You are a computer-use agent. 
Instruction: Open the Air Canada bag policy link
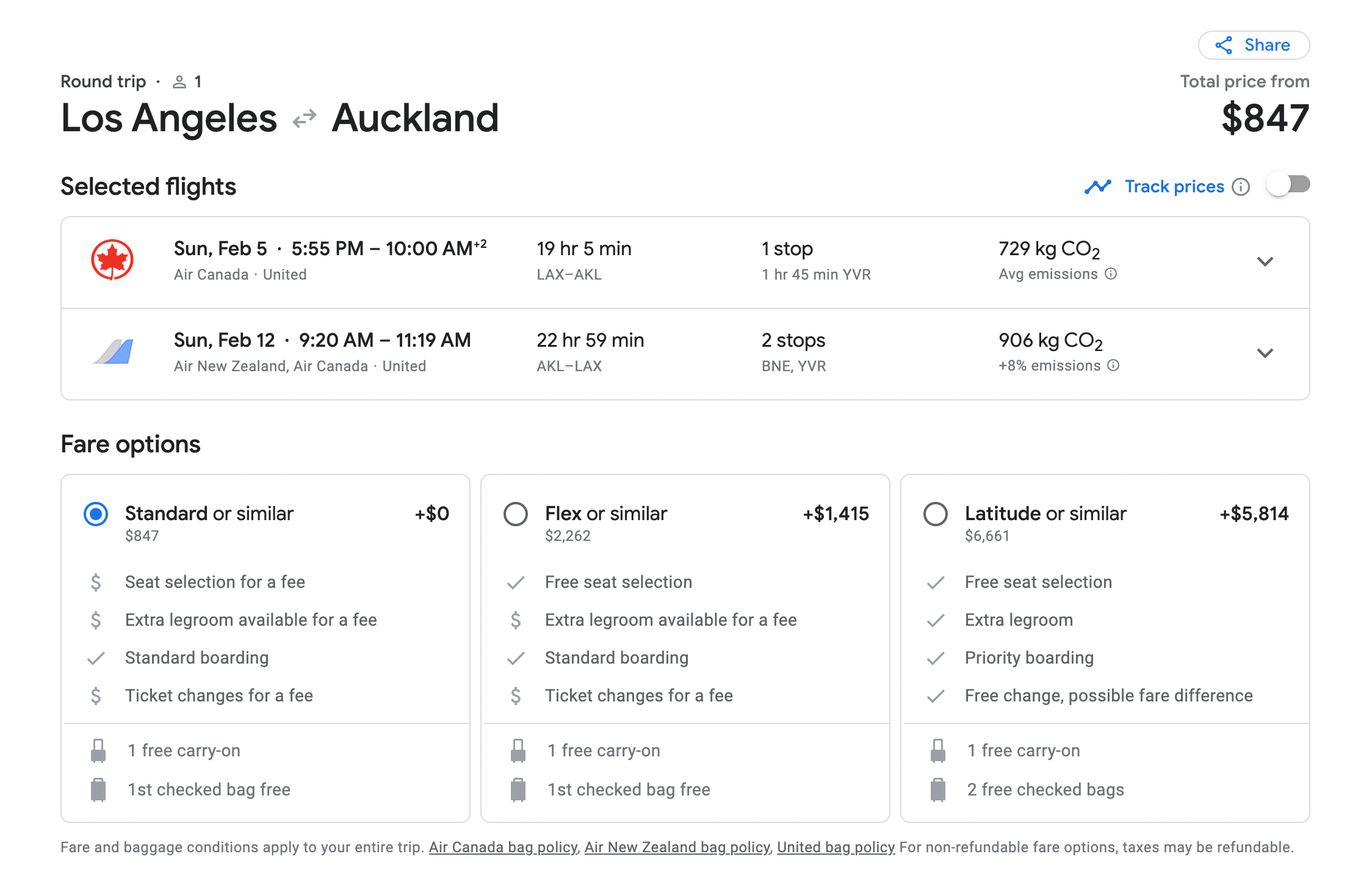point(503,847)
